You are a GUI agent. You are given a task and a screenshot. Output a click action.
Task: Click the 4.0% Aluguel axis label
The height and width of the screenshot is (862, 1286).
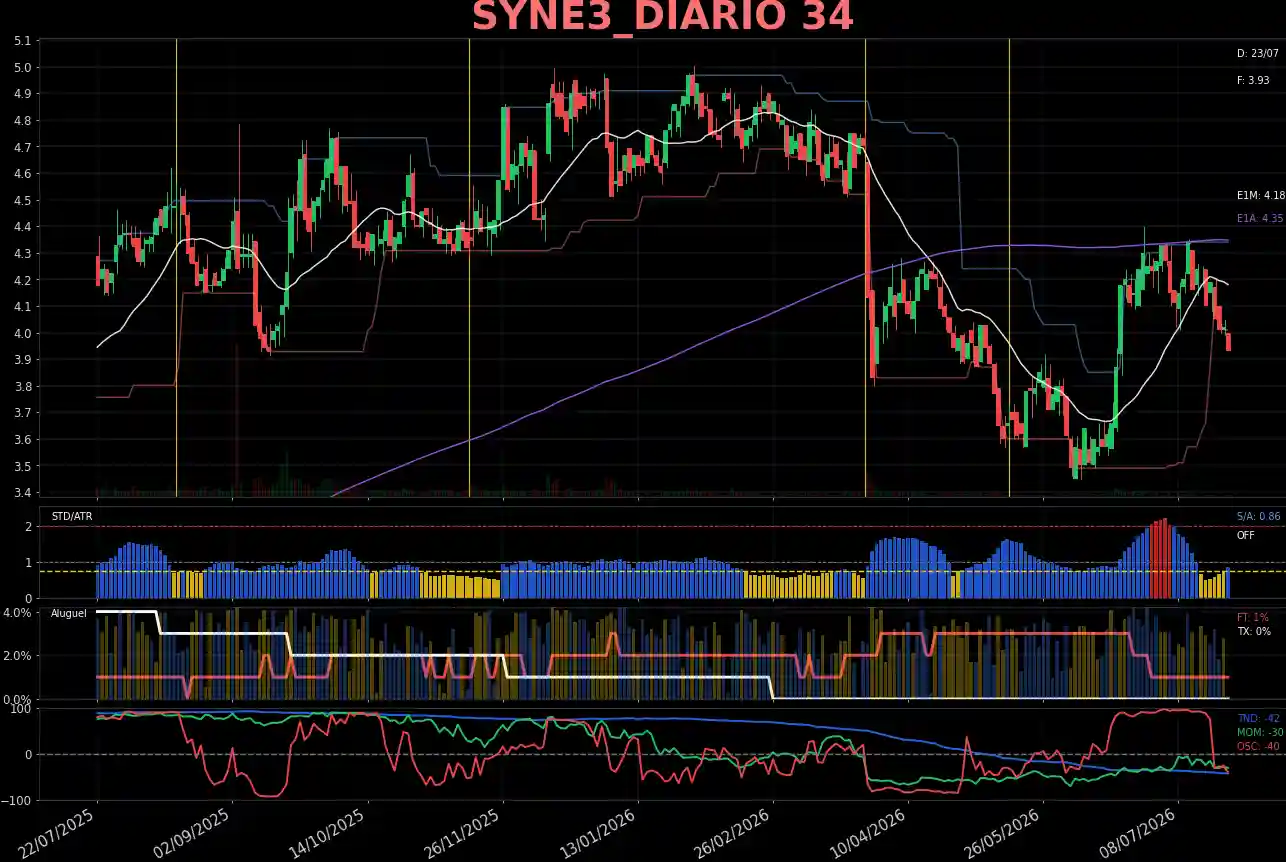[x=19, y=612]
